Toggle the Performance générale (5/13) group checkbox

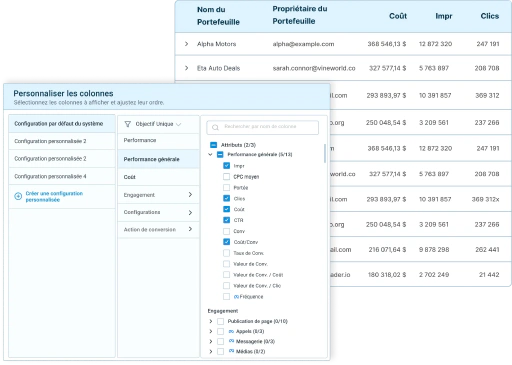pos(220,154)
